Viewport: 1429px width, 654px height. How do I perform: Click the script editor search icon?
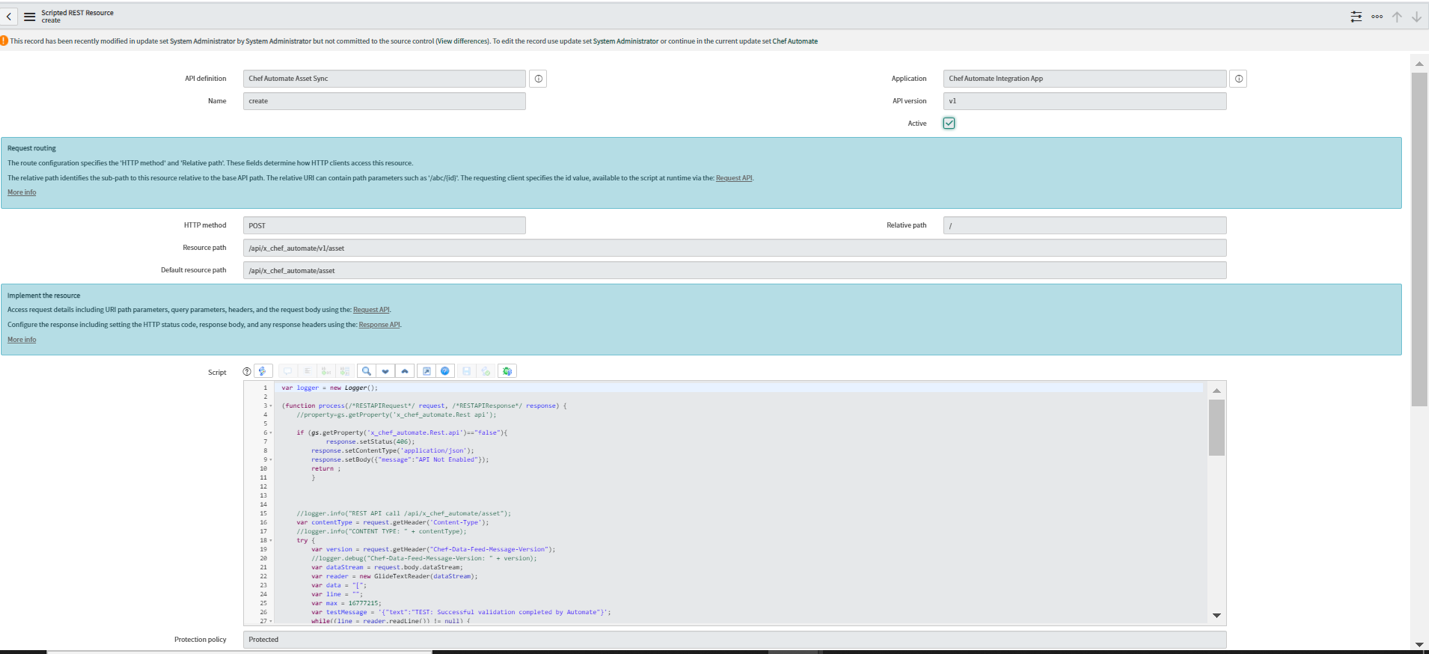pyautogui.click(x=366, y=371)
